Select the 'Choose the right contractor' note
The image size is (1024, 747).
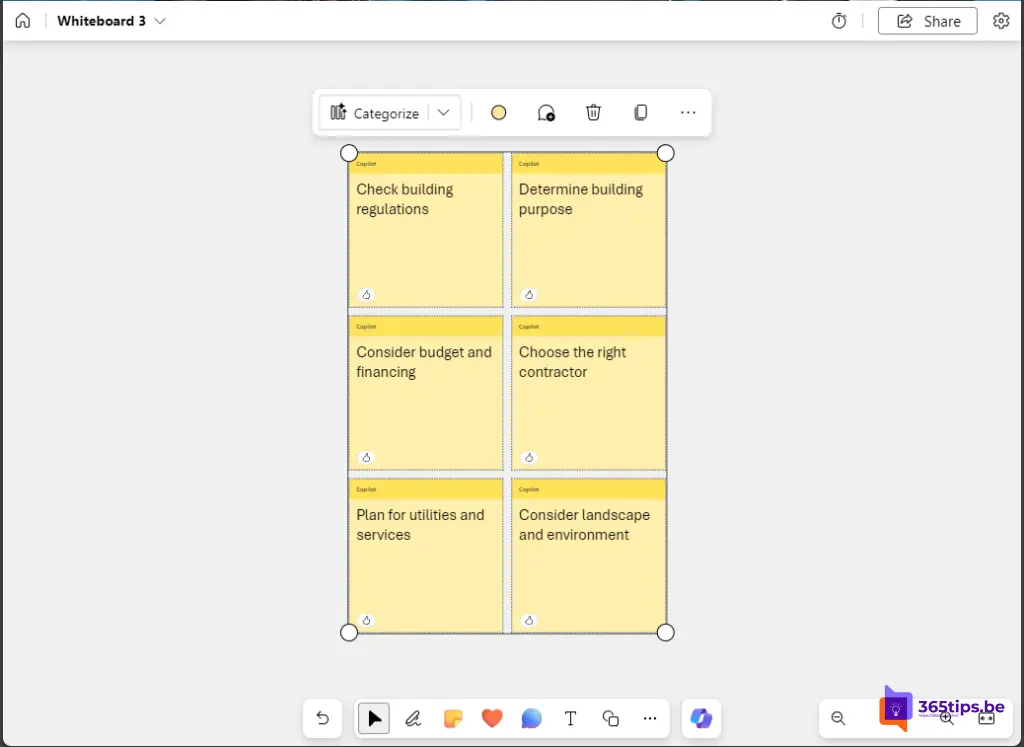click(588, 410)
